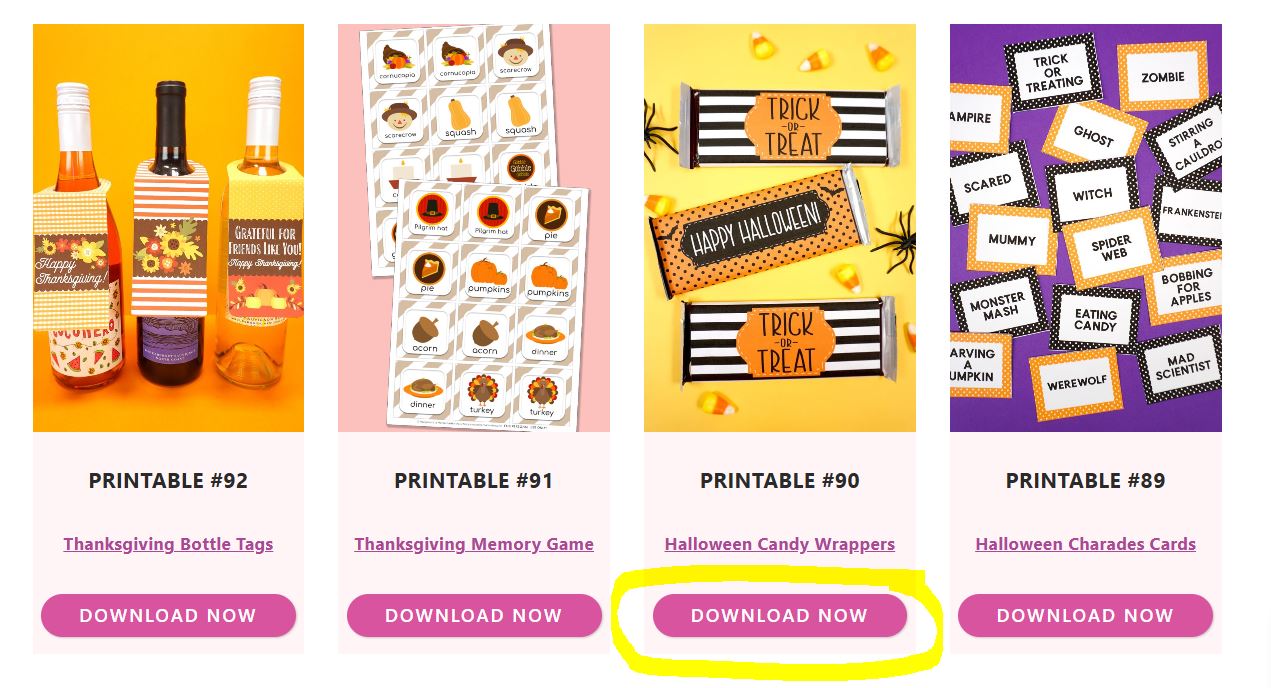Follow the Halloween Candy Wrappers link

pyautogui.click(x=780, y=544)
